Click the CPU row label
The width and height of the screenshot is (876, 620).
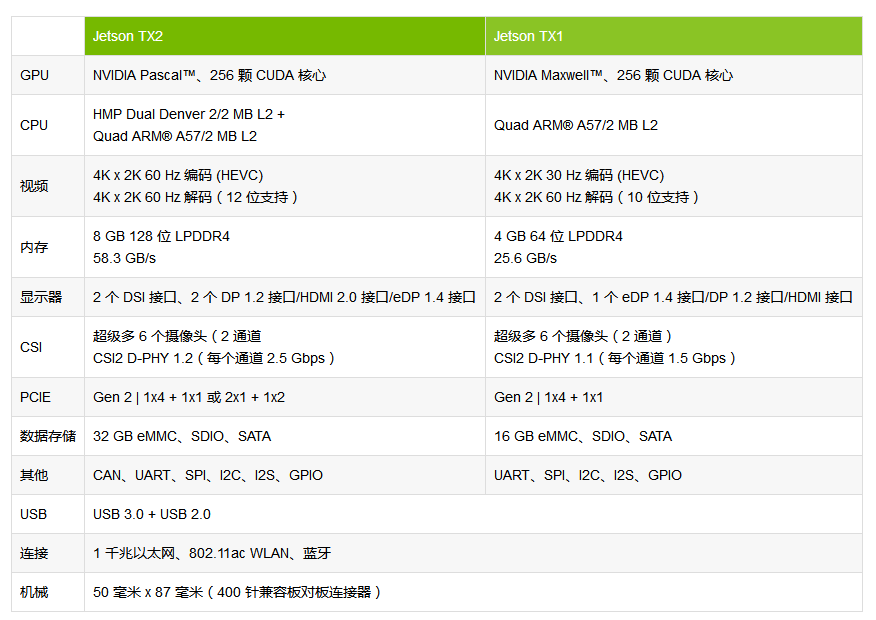click(34, 125)
